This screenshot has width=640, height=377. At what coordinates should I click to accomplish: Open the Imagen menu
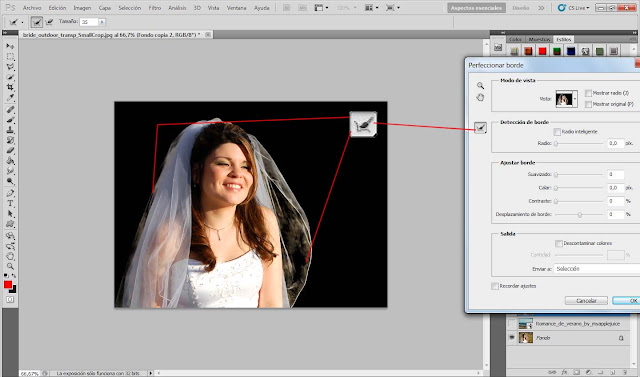click(82, 8)
